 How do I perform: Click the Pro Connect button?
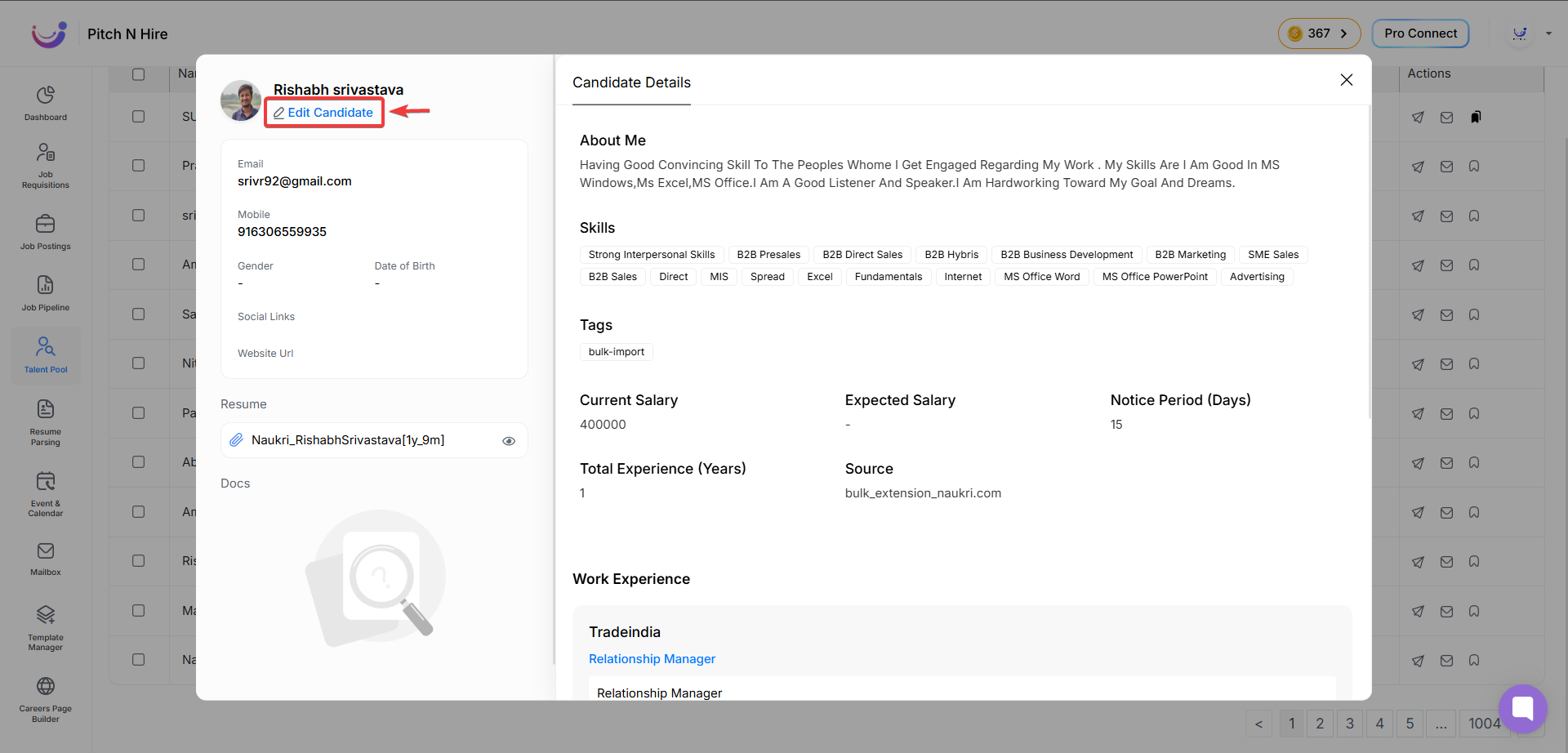click(x=1420, y=33)
